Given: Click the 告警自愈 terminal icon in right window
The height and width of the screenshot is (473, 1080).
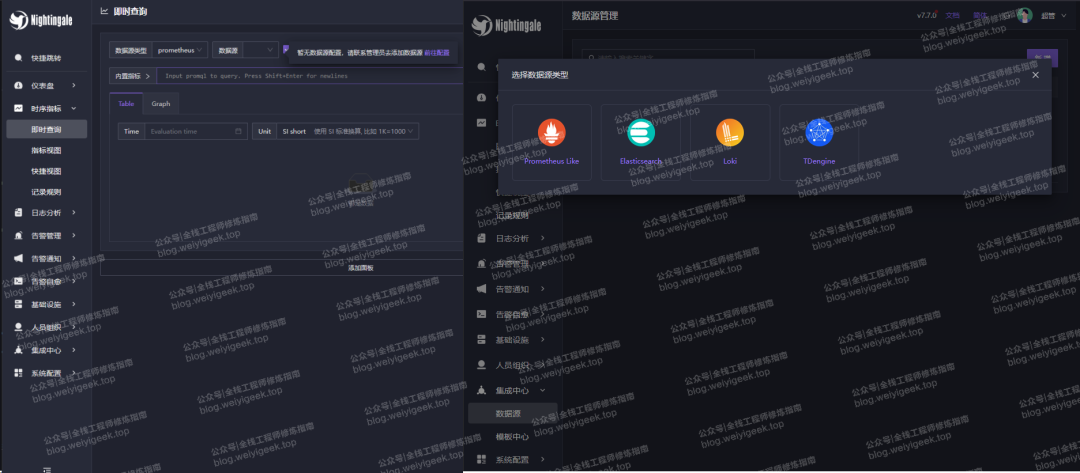Looking at the screenshot, I should point(482,314).
